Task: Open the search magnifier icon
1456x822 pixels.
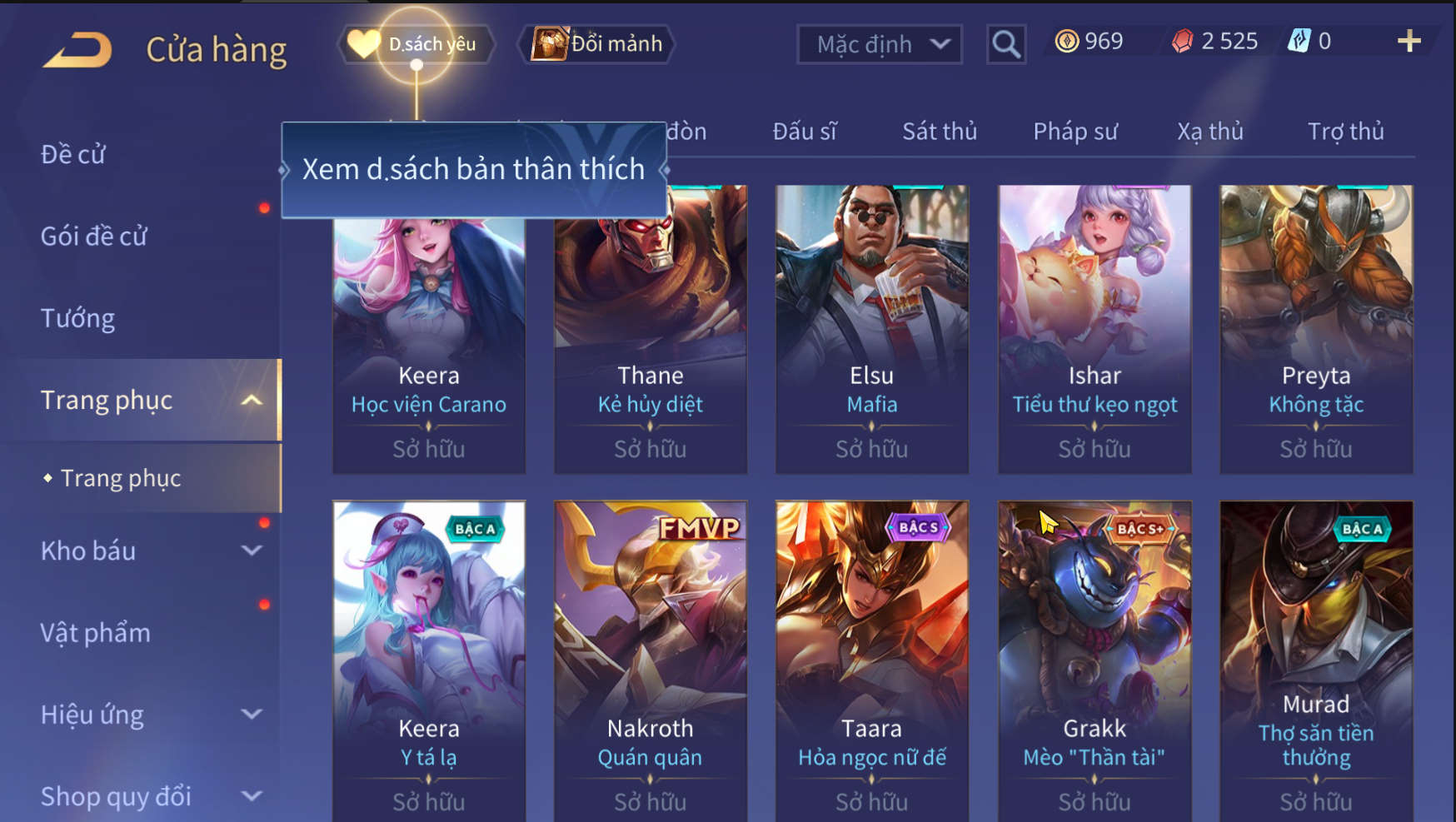Action: (1006, 44)
